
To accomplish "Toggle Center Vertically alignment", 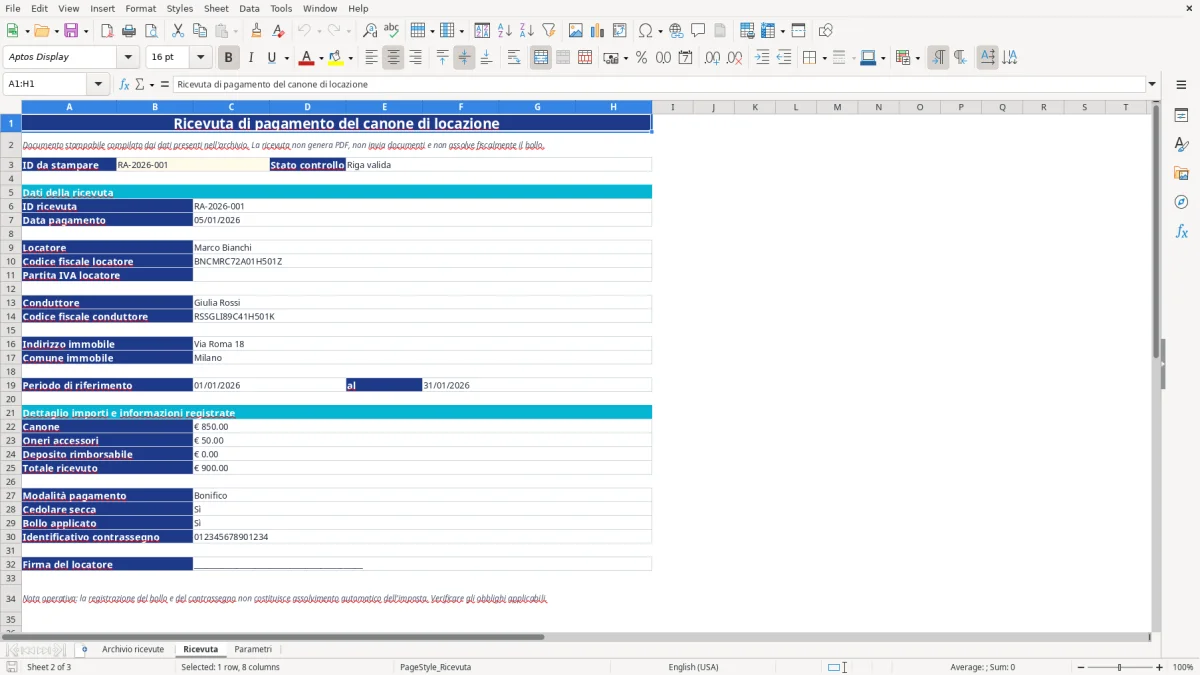I will tap(464, 58).
